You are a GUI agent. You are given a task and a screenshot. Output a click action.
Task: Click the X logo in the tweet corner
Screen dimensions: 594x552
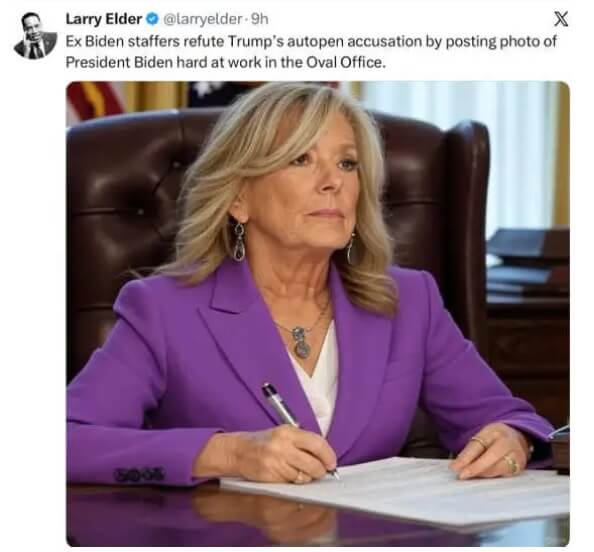pos(561,19)
